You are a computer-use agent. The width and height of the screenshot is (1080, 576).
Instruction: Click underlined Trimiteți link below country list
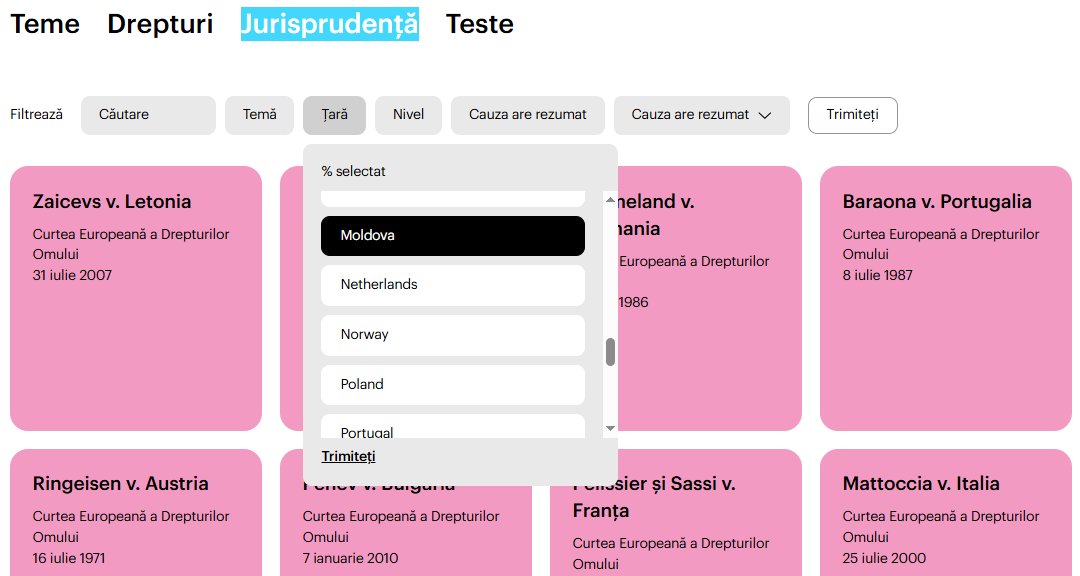click(348, 457)
